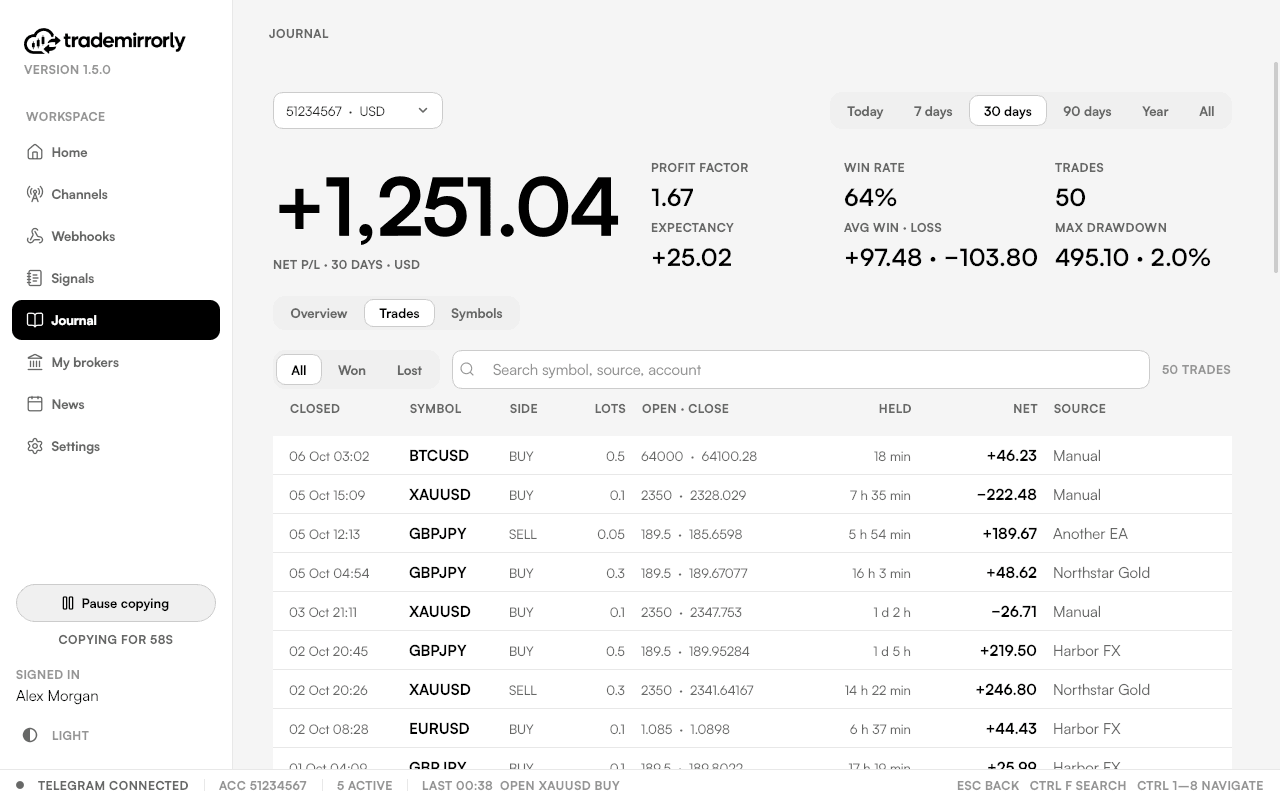Viewport: 1280px width, 800px height.
Task: Select the 7 days time range
Action: (933, 111)
